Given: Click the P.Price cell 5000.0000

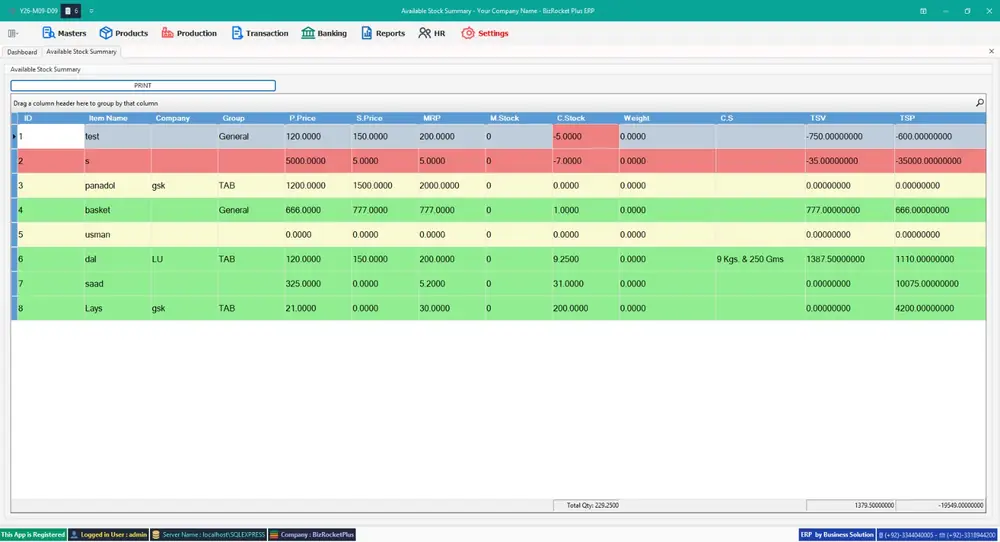Looking at the screenshot, I should point(318,161).
